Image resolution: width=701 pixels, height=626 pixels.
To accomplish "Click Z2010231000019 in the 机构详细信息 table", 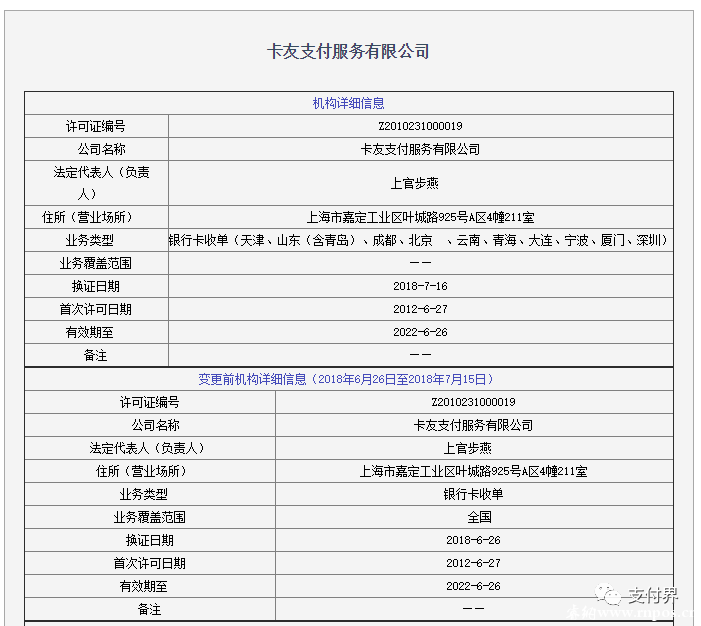I will [x=420, y=126].
